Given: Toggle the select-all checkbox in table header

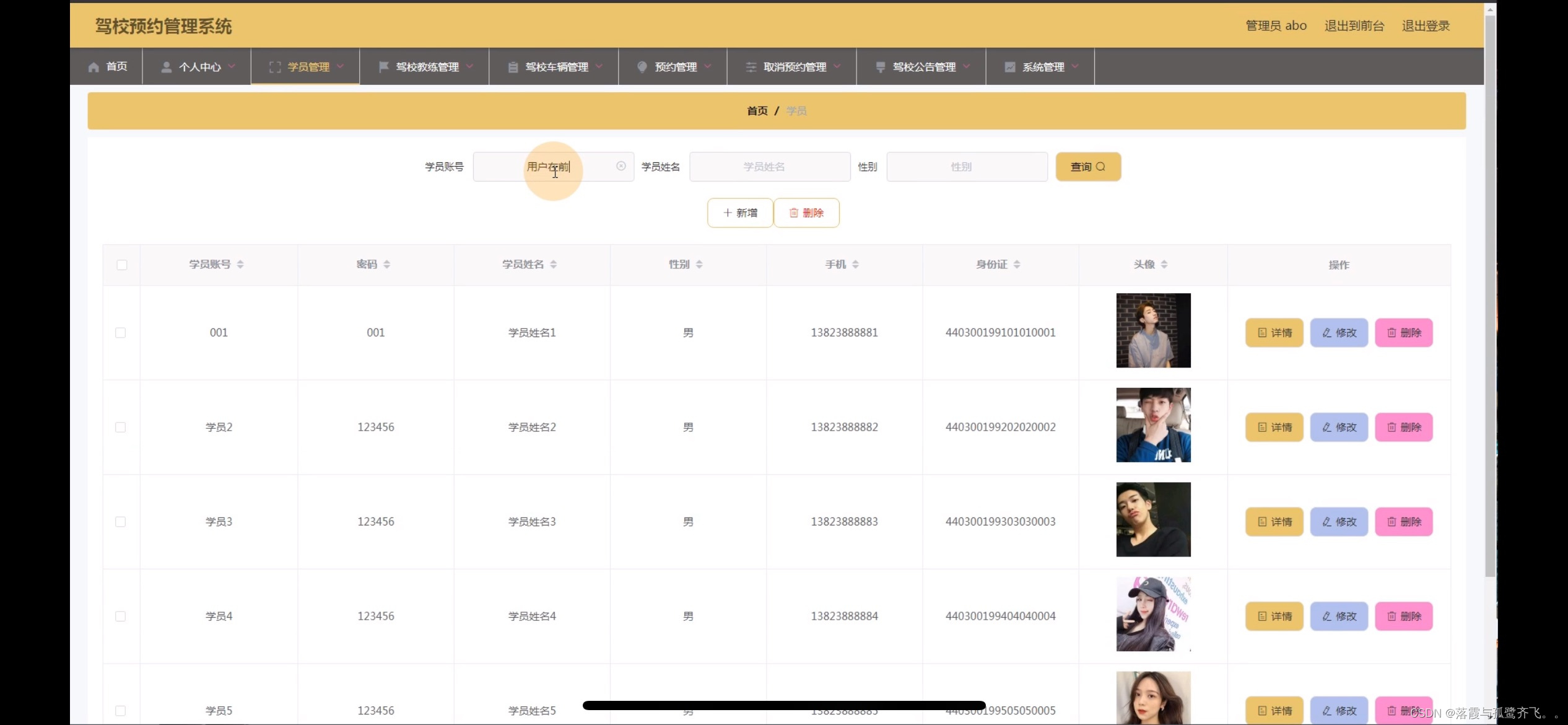Looking at the screenshot, I should pyautogui.click(x=122, y=265).
